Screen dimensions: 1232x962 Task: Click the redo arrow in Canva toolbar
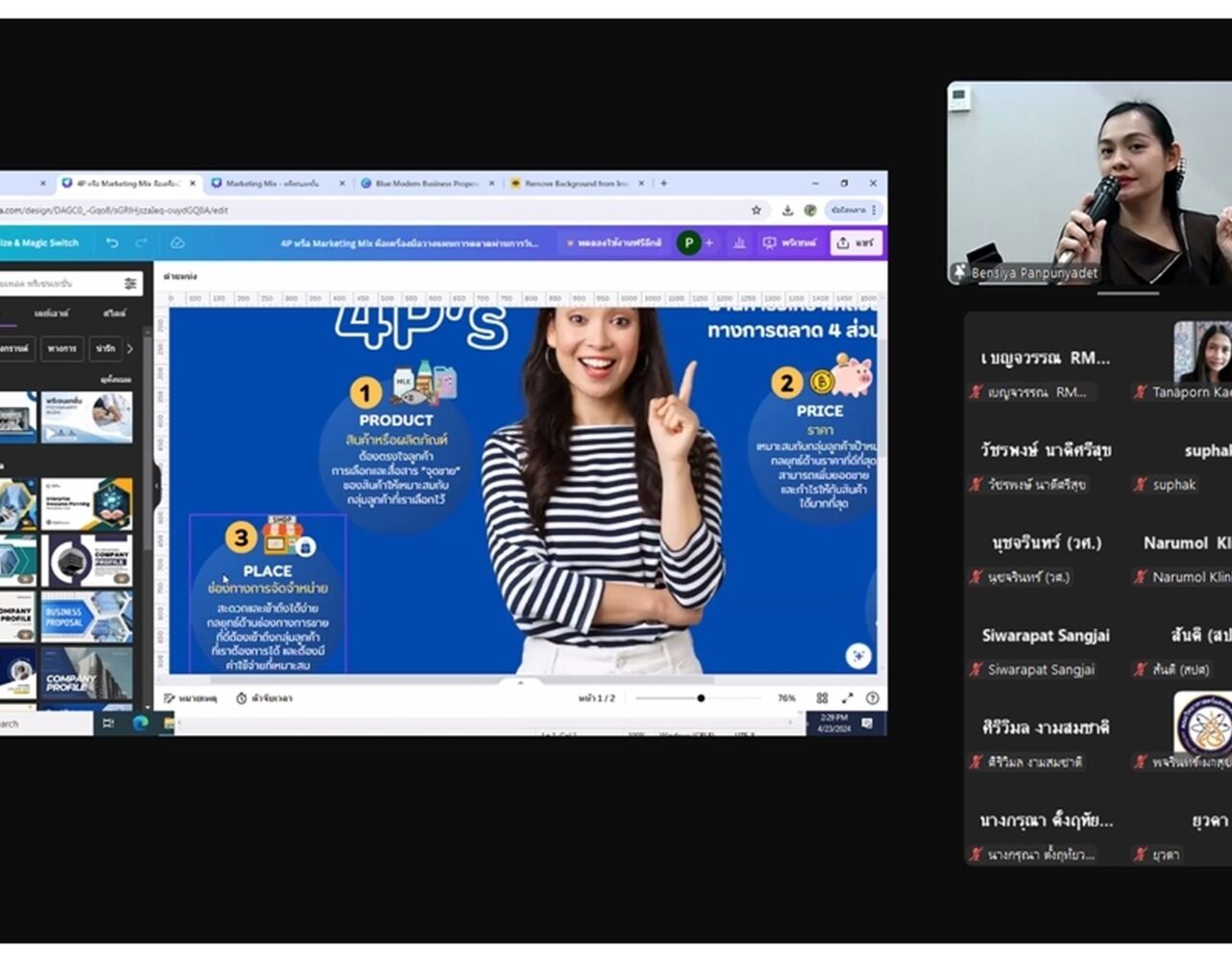click(x=141, y=243)
